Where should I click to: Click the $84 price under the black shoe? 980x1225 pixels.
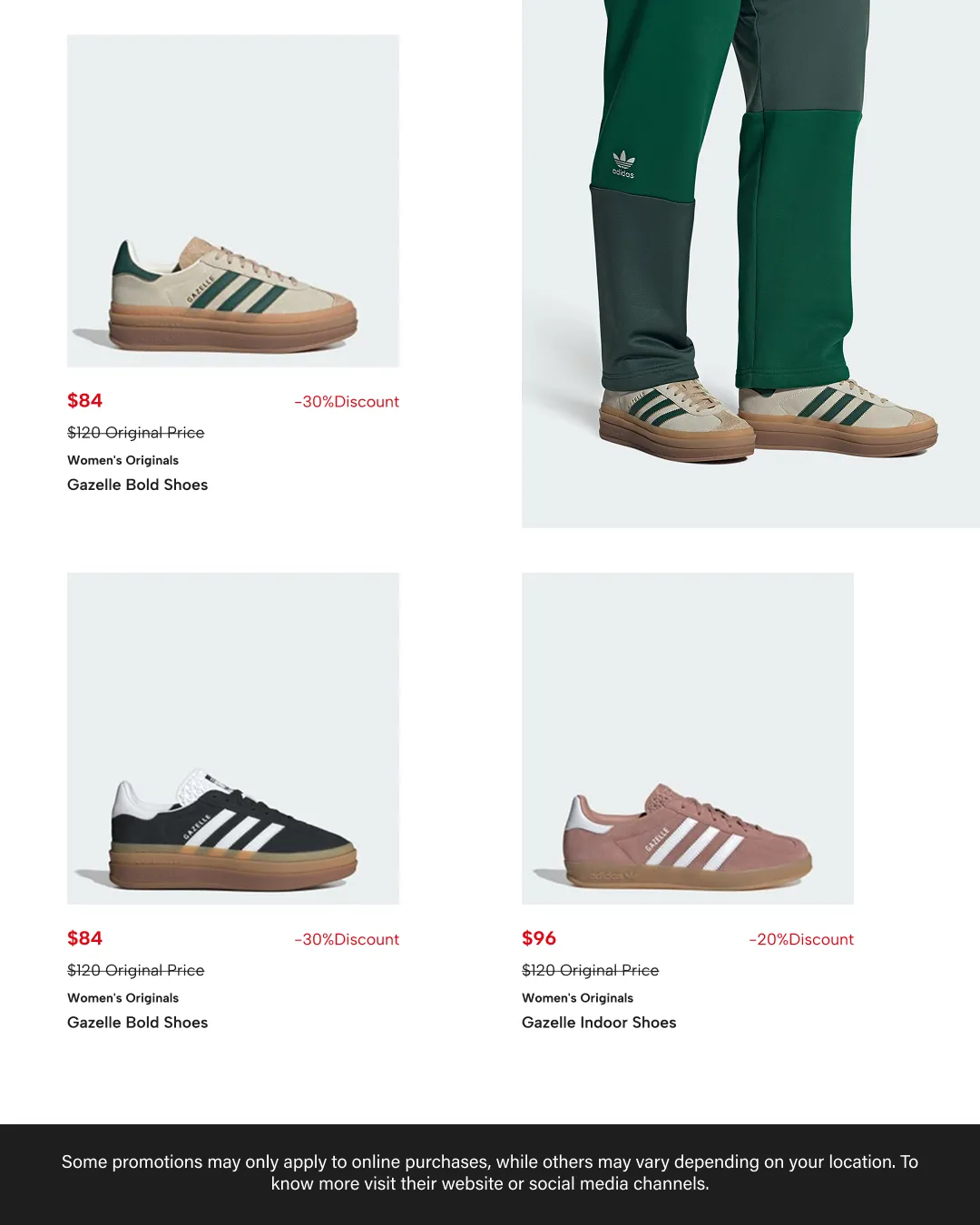pos(84,938)
